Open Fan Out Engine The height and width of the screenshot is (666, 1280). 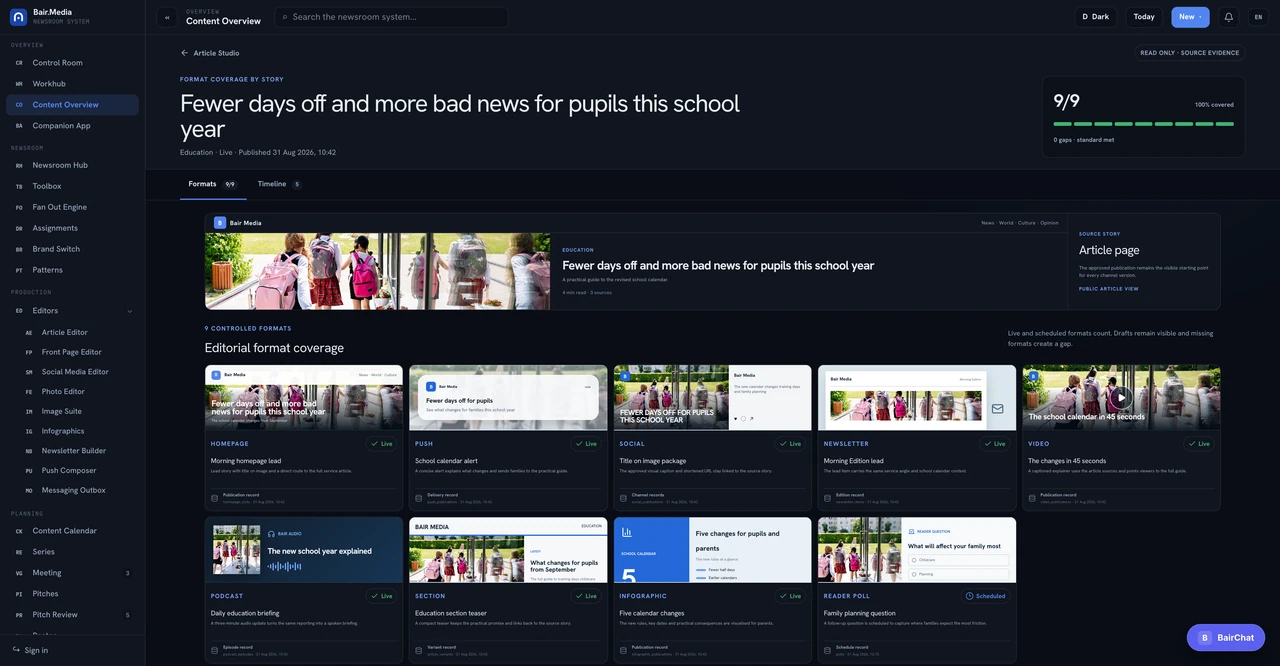72,207
